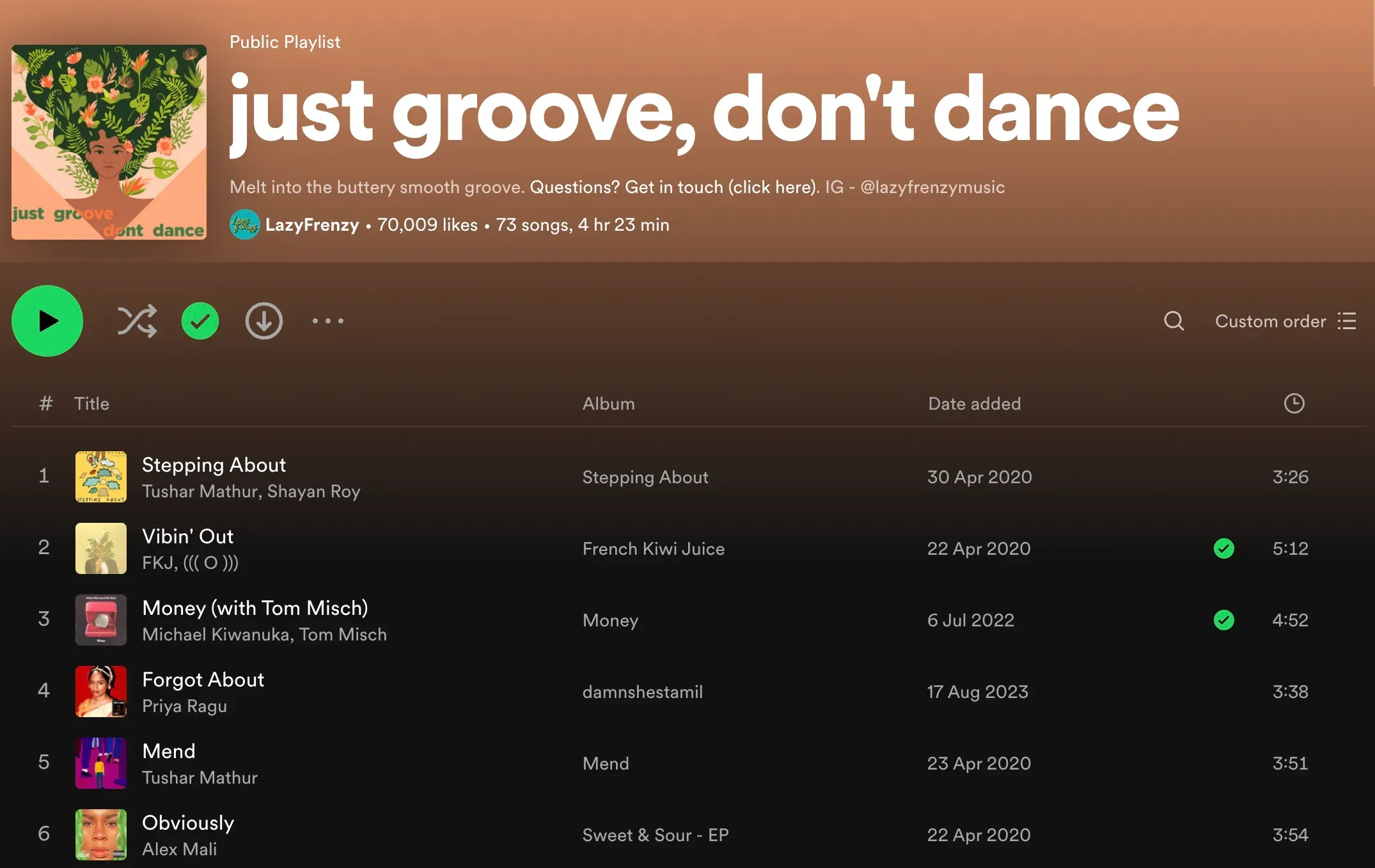Click the Money track cover thumbnail
This screenshot has height=868, width=1375.
point(101,620)
